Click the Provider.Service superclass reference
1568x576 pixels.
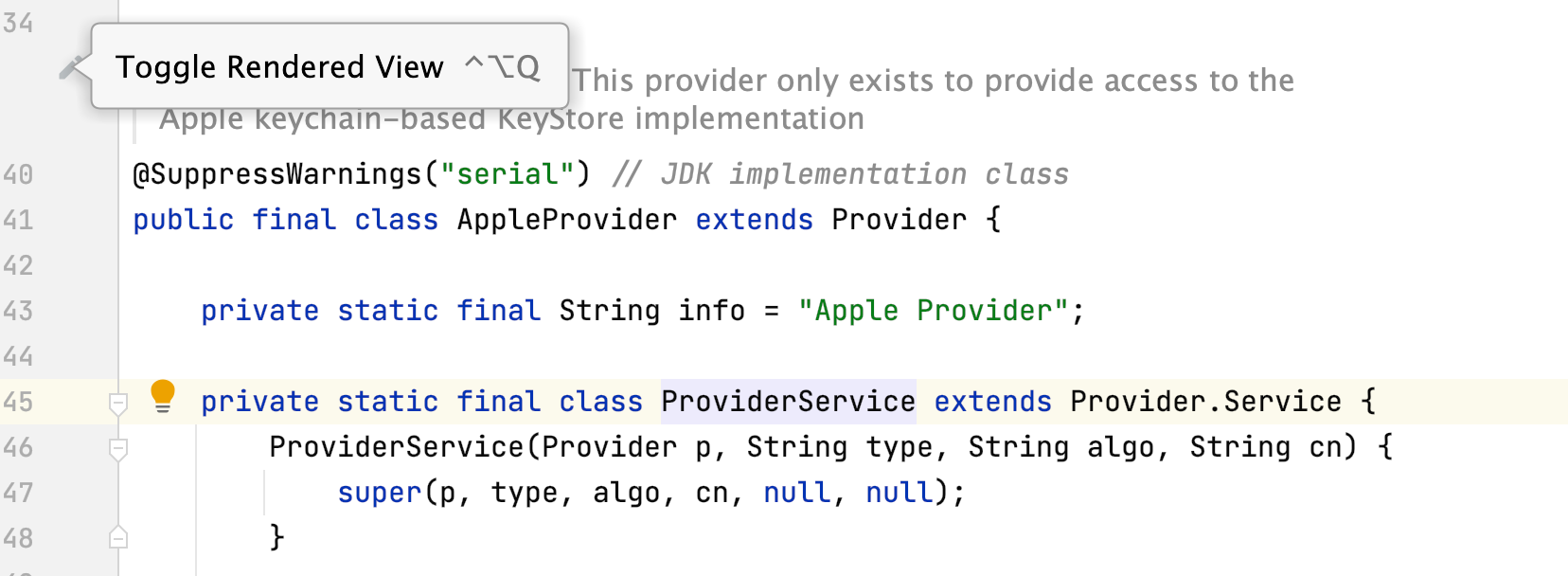tap(1206, 401)
